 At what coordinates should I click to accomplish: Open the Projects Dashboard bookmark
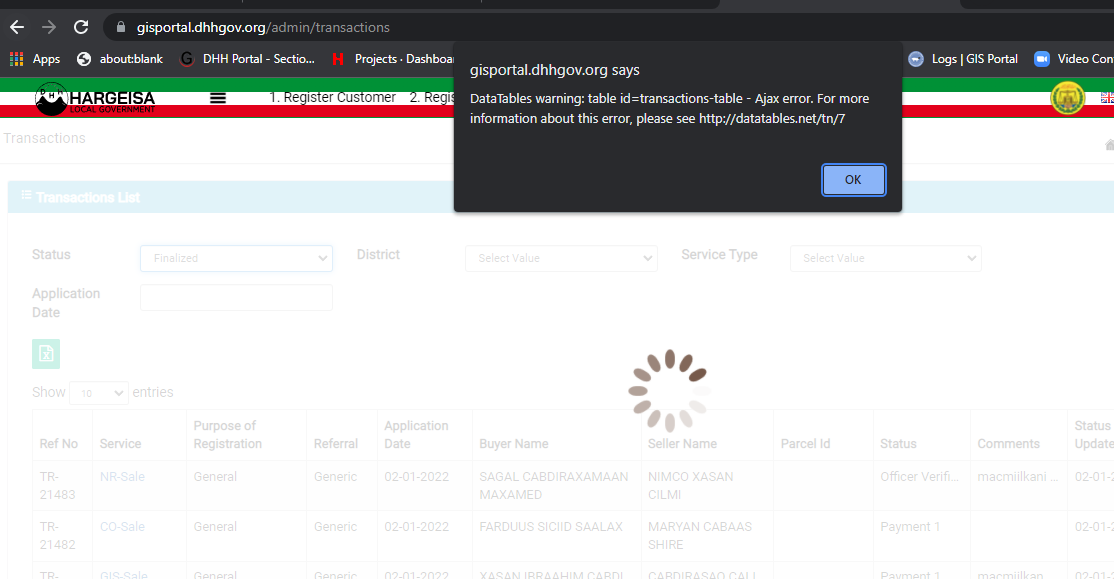393,59
